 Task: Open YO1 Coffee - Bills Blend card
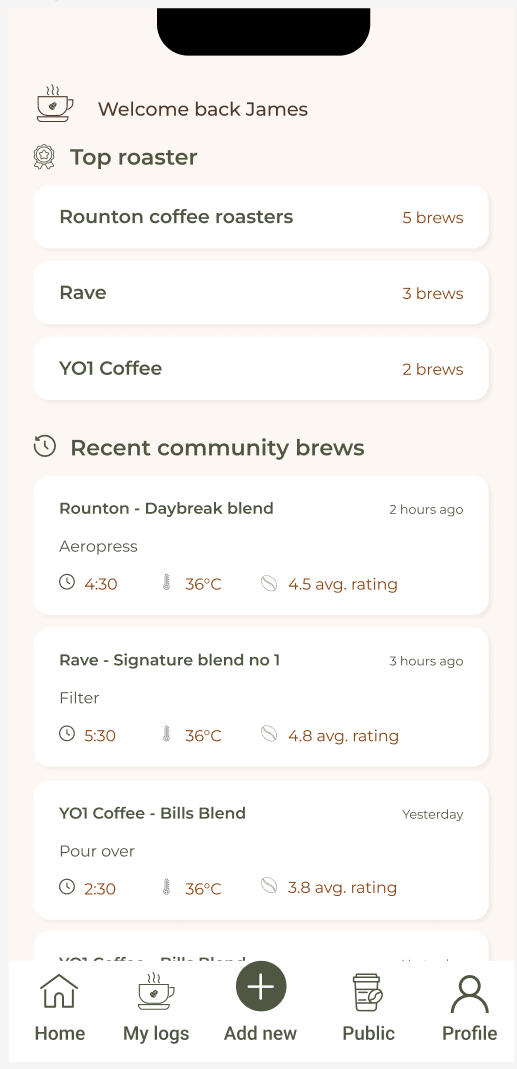261,850
